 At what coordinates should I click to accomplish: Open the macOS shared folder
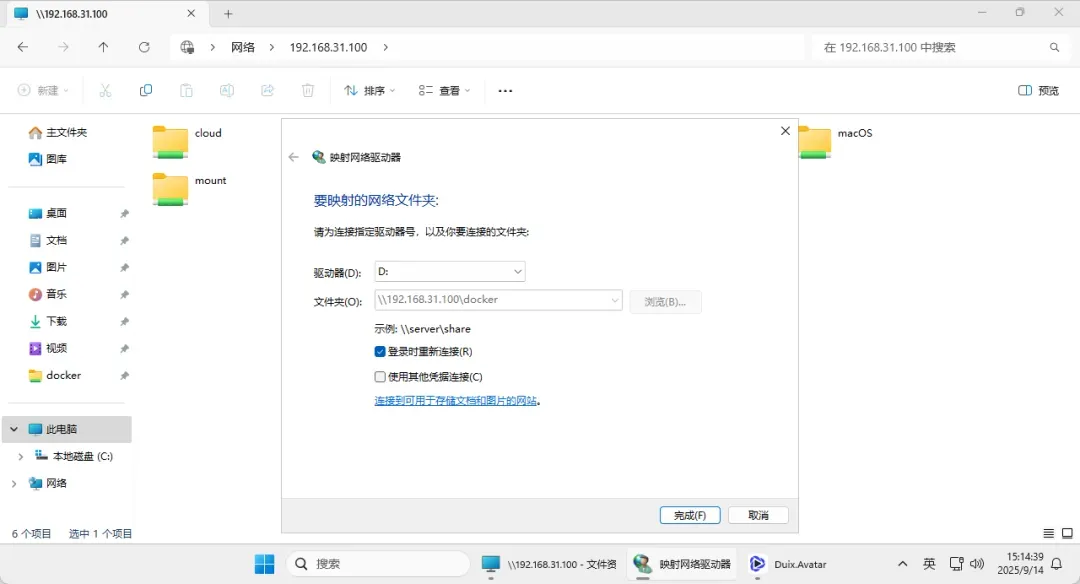click(x=815, y=140)
